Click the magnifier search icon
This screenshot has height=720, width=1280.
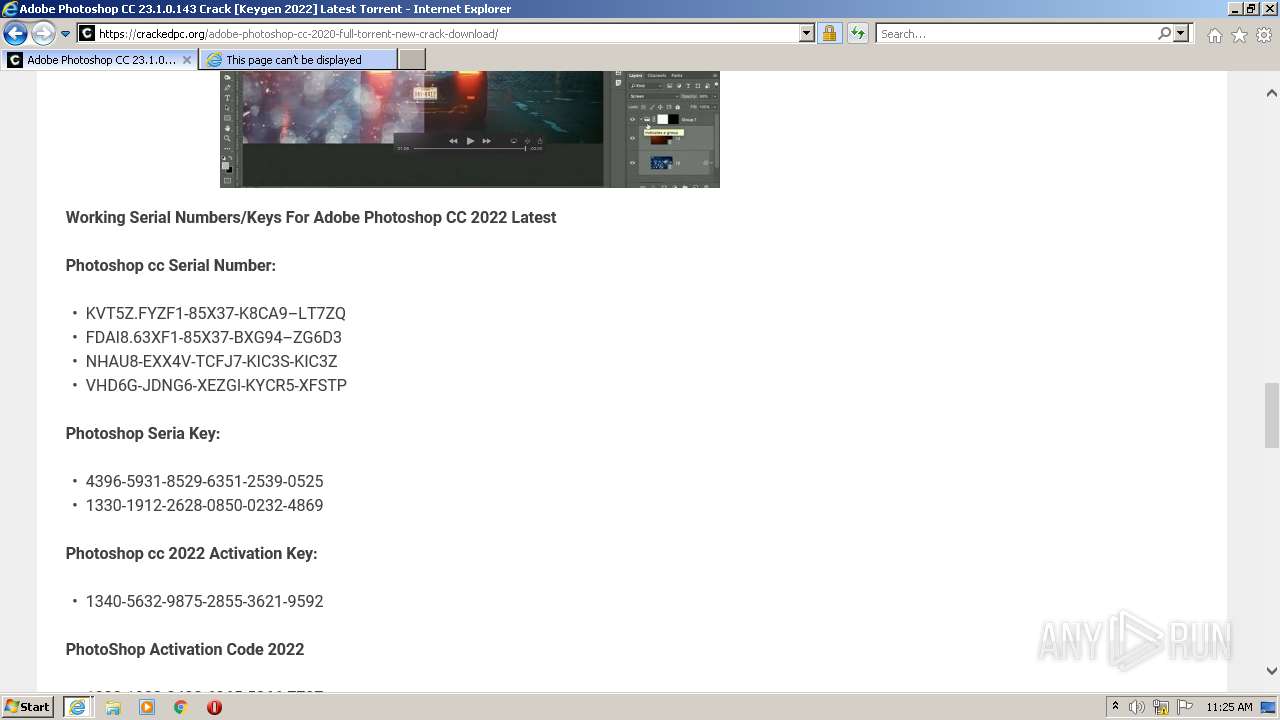tap(1164, 33)
